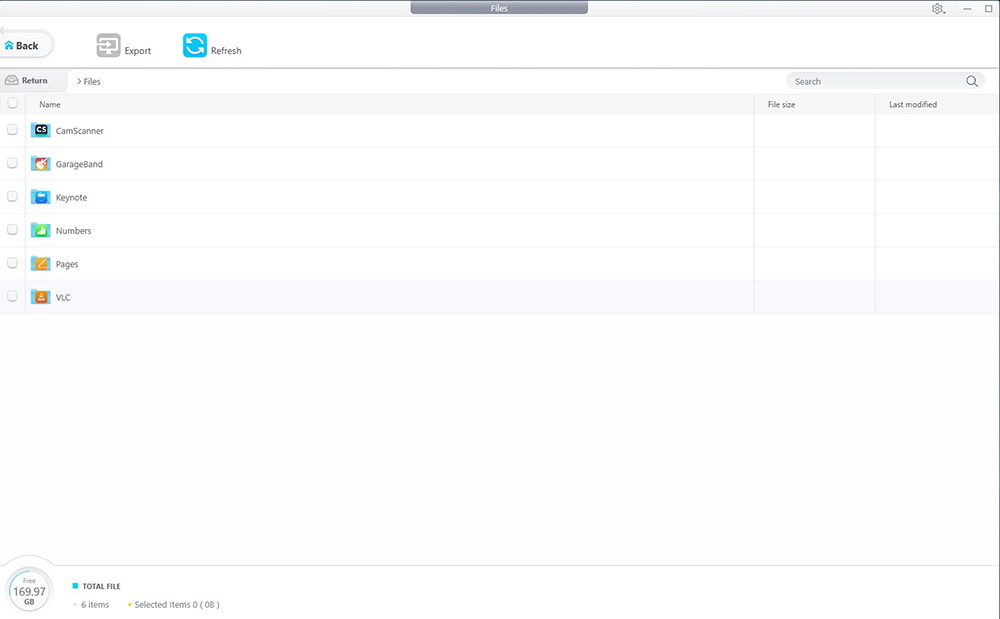Open the Keynote folder icon

[41, 197]
